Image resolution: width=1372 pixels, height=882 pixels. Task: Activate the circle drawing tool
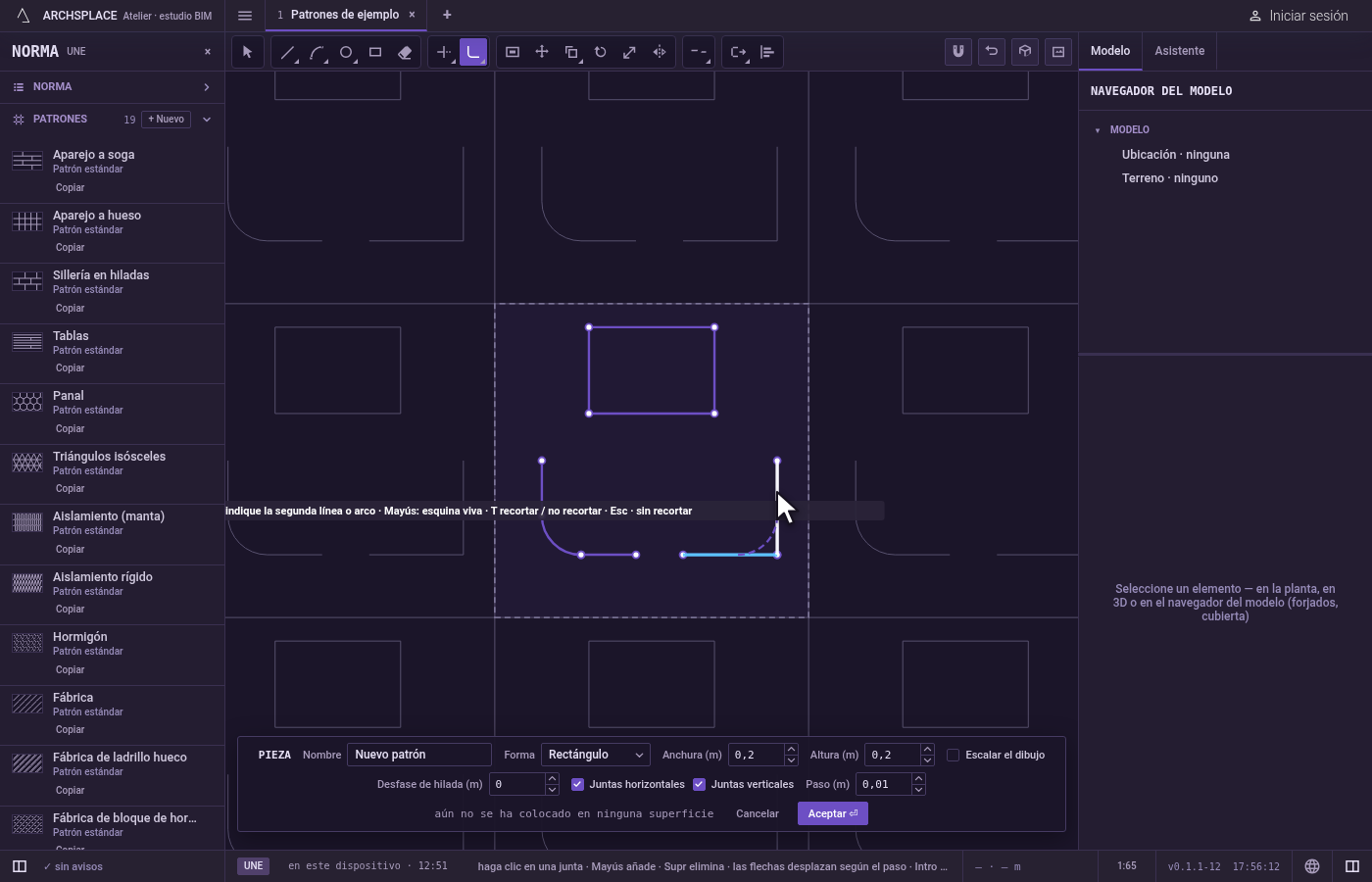pos(346,52)
